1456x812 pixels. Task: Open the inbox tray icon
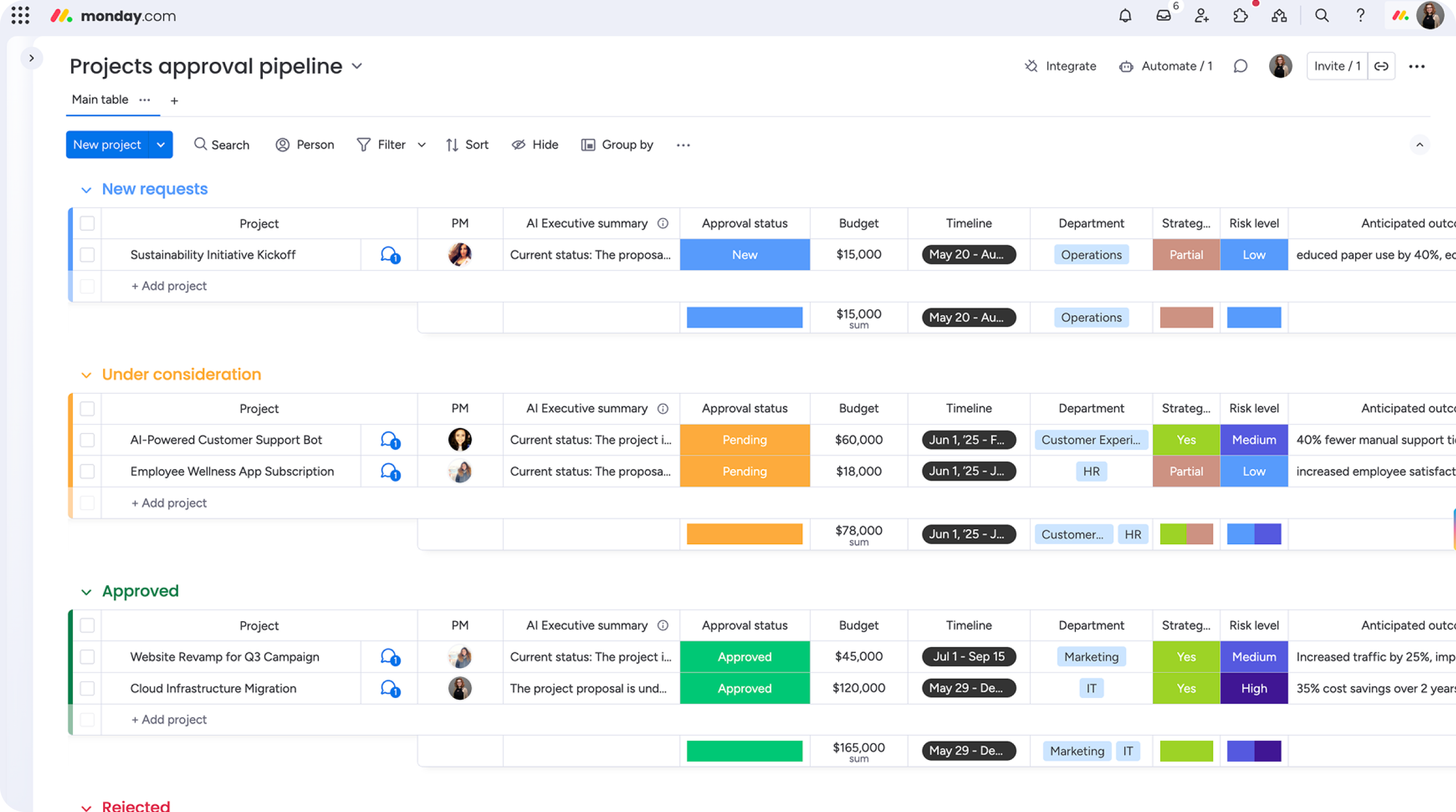1163,16
